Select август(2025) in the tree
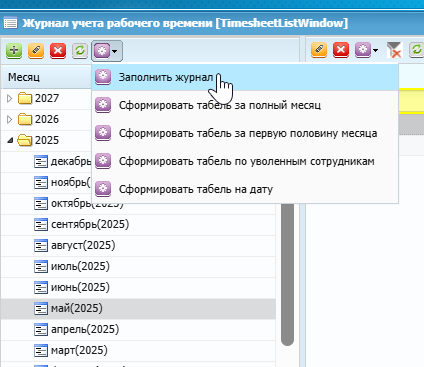The width and height of the screenshot is (424, 367). tap(138, 246)
